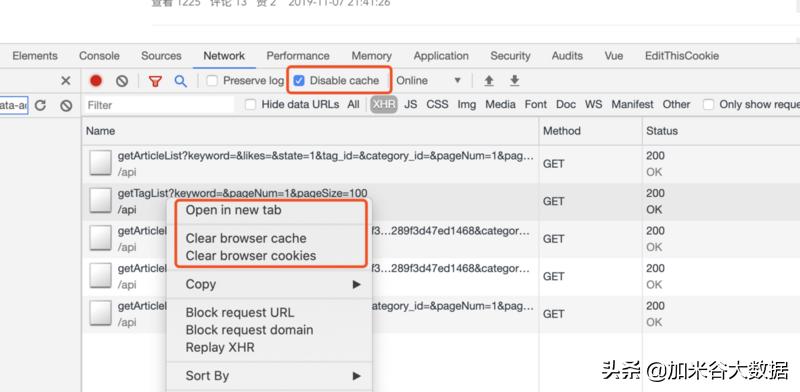Click the clear icon next to refresh
800x392 pixels.
(66, 105)
